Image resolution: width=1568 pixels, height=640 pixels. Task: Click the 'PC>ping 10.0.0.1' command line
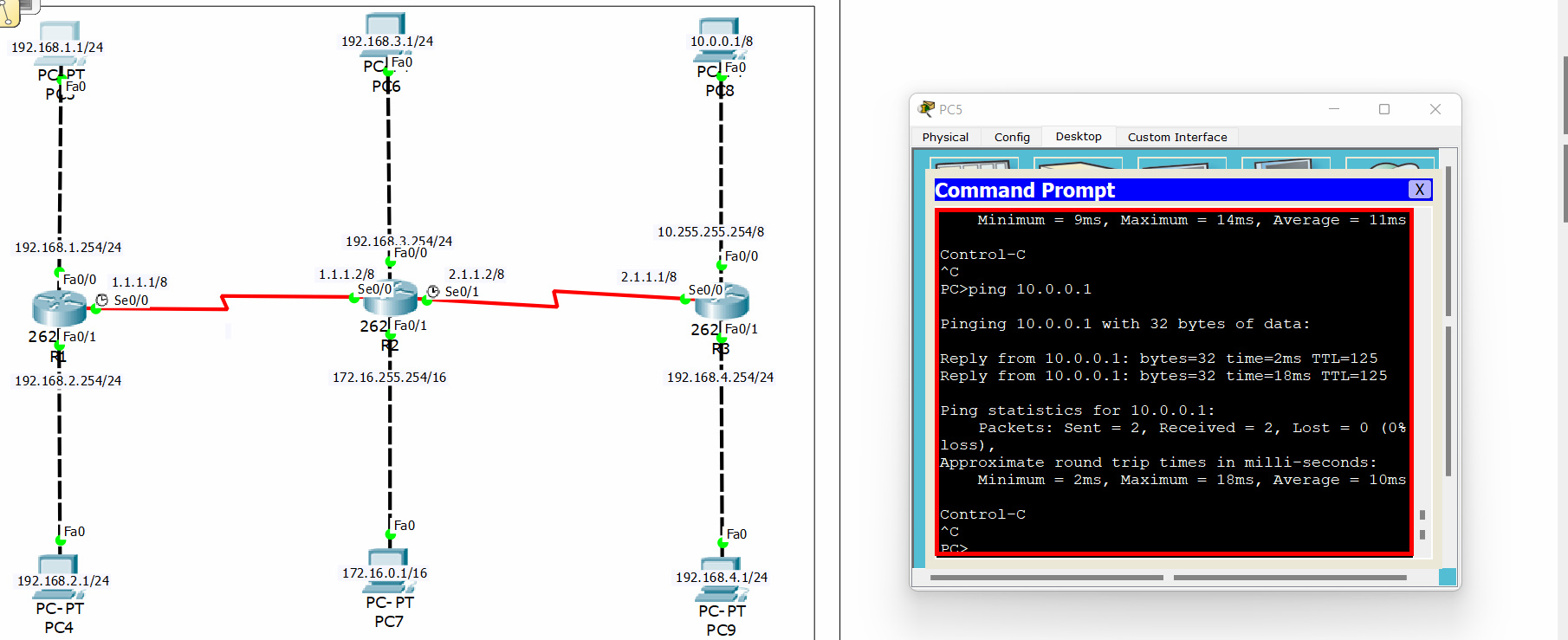[1016, 289]
